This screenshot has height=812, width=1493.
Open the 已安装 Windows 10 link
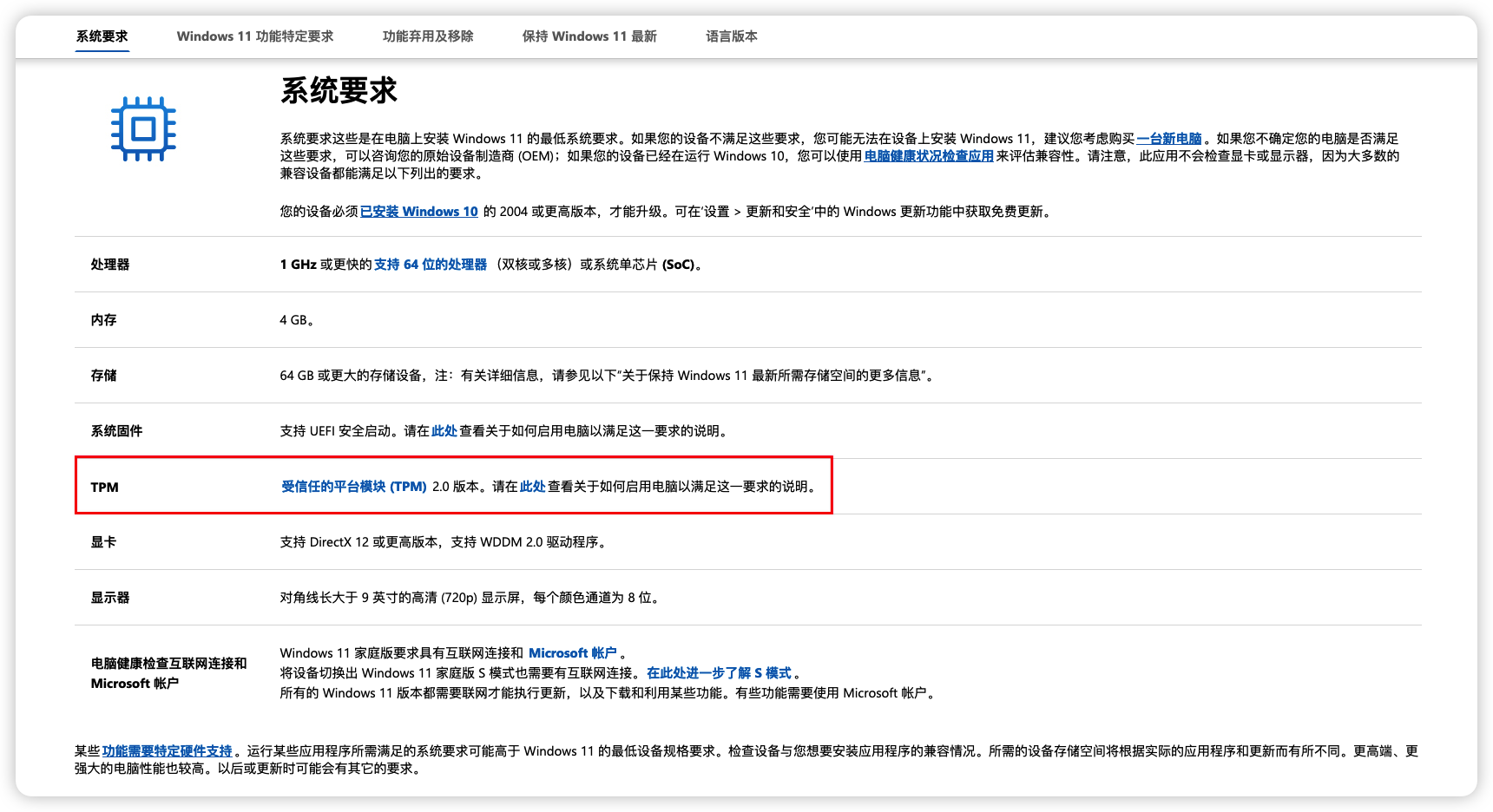point(419,211)
